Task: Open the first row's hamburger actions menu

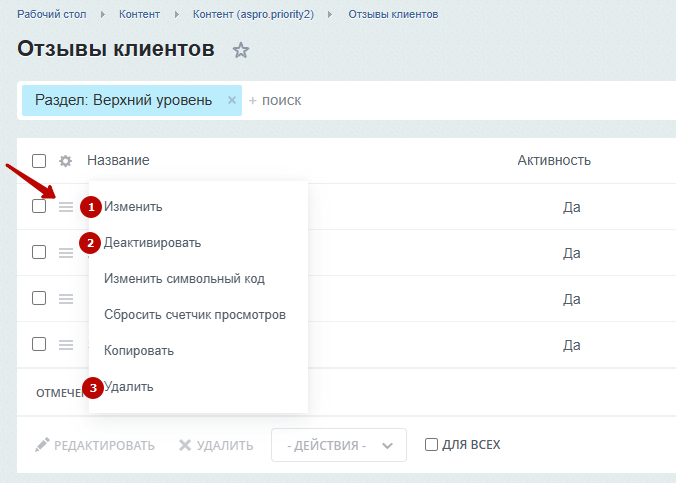Action: click(x=66, y=207)
